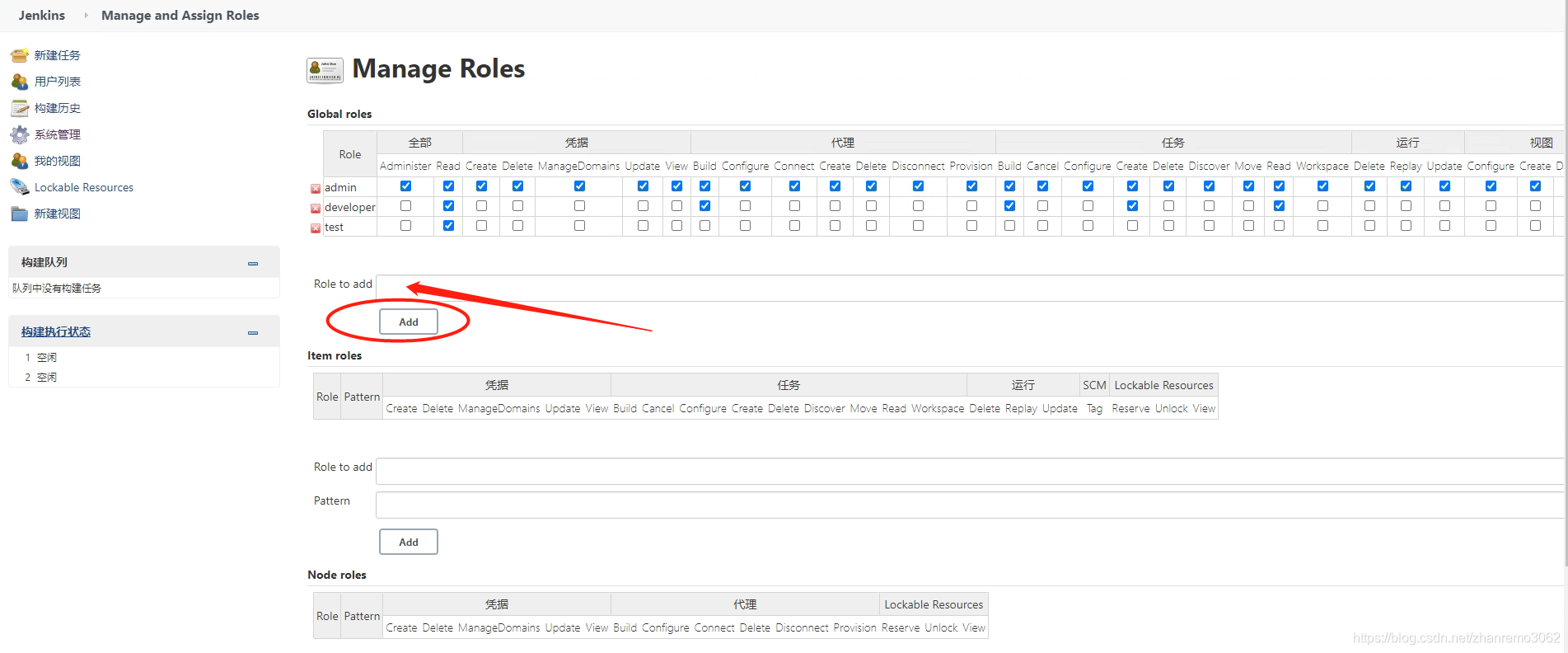Image resolution: width=1568 pixels, height=653 pixels.
Task: Uncheck 代理 Build for developer role
Action: pos(704,206)
